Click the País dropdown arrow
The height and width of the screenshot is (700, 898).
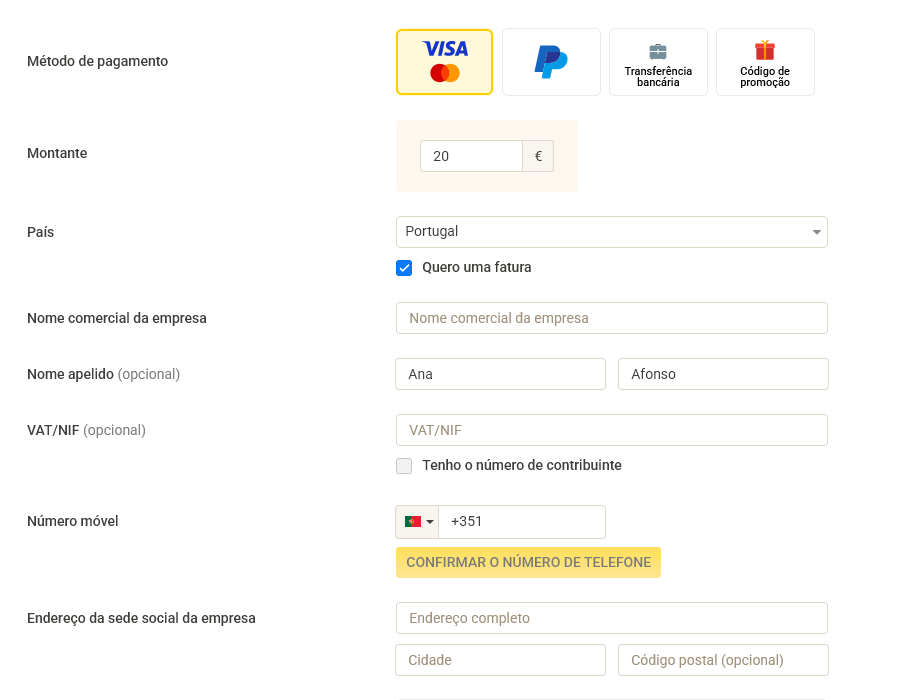point(817,232)
